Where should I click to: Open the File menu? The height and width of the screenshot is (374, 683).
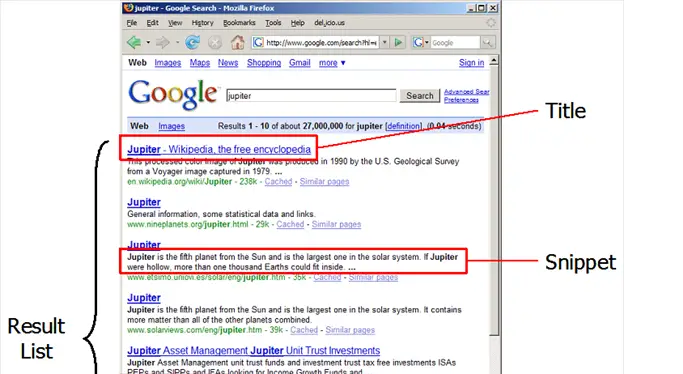(132, 23)
